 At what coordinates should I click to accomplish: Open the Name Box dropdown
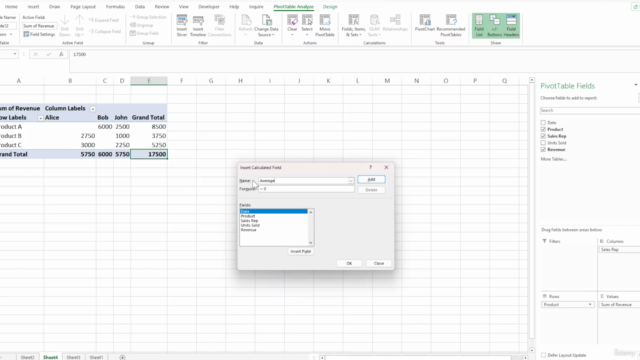[15, 54]
